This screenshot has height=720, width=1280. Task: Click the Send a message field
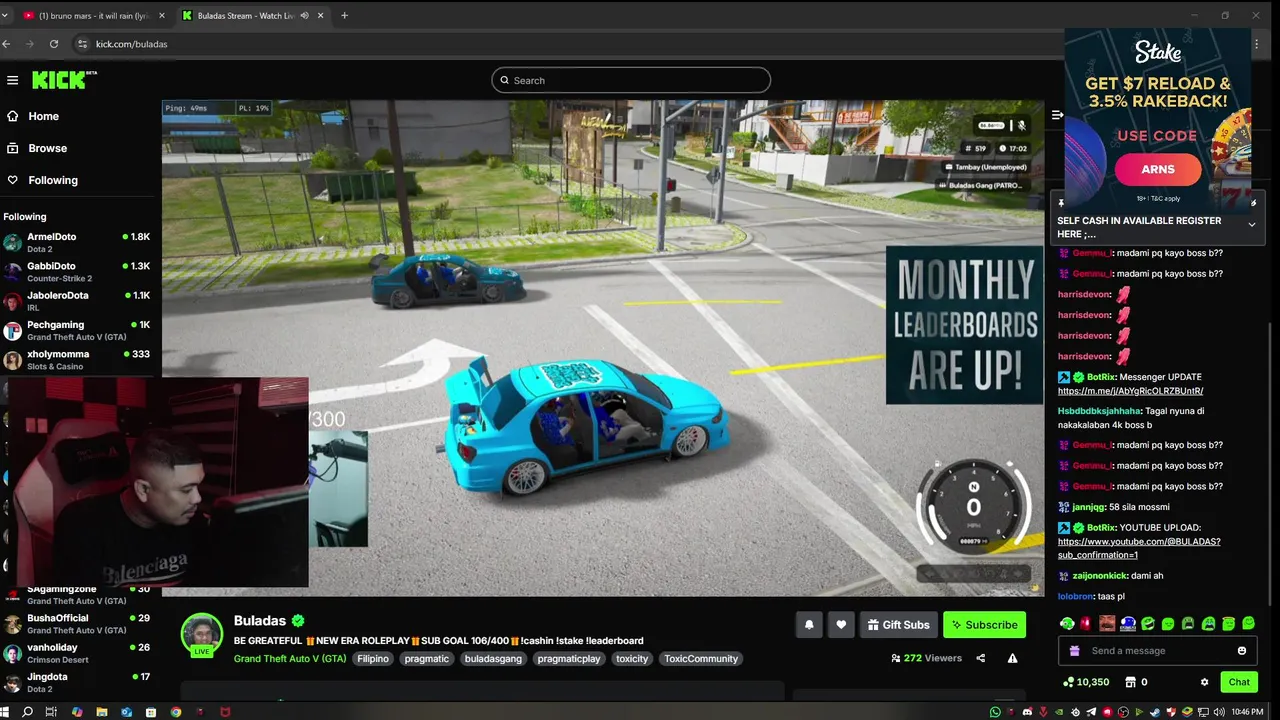[x=1158, y=651]
